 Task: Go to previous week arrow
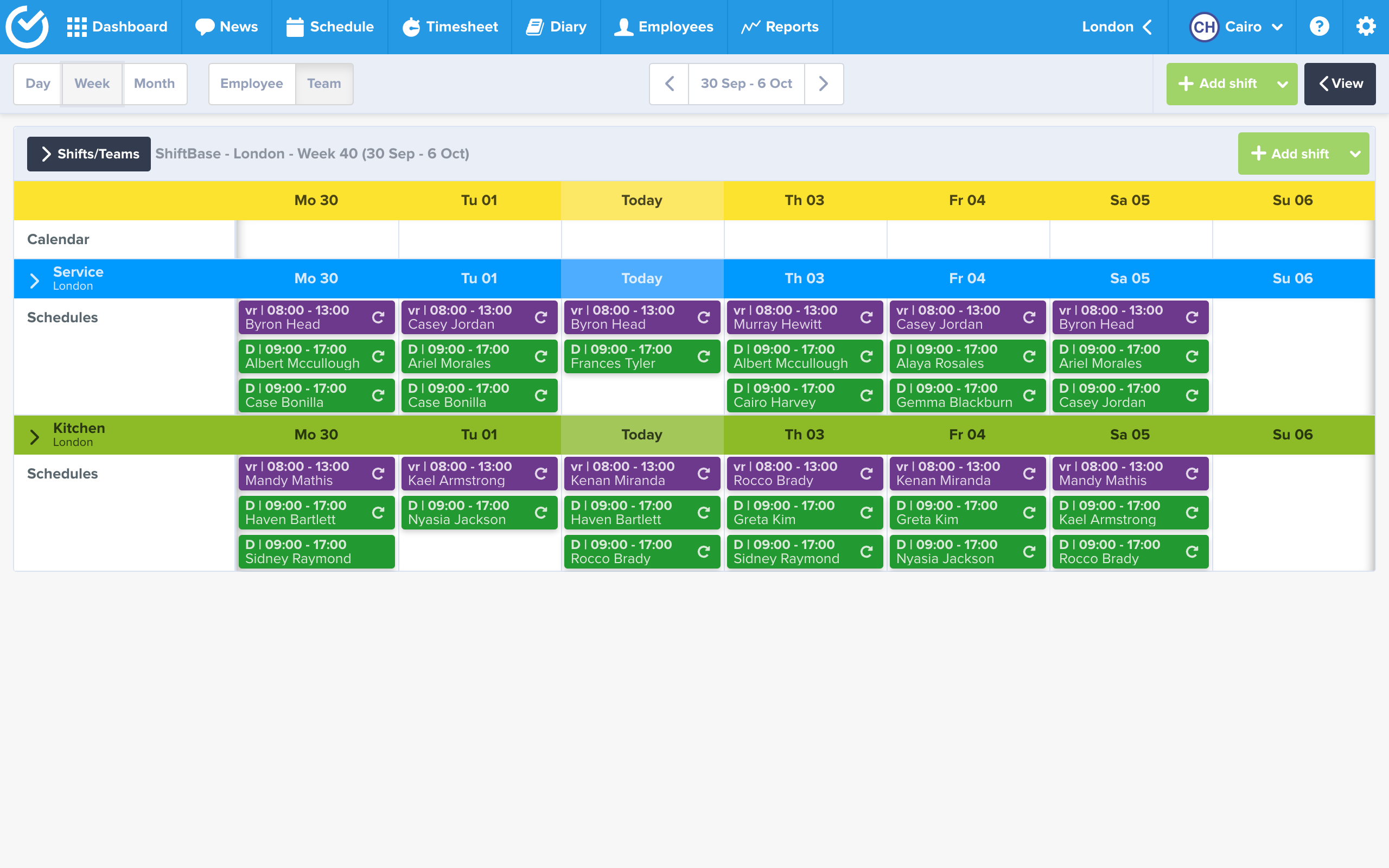[669, 84]
